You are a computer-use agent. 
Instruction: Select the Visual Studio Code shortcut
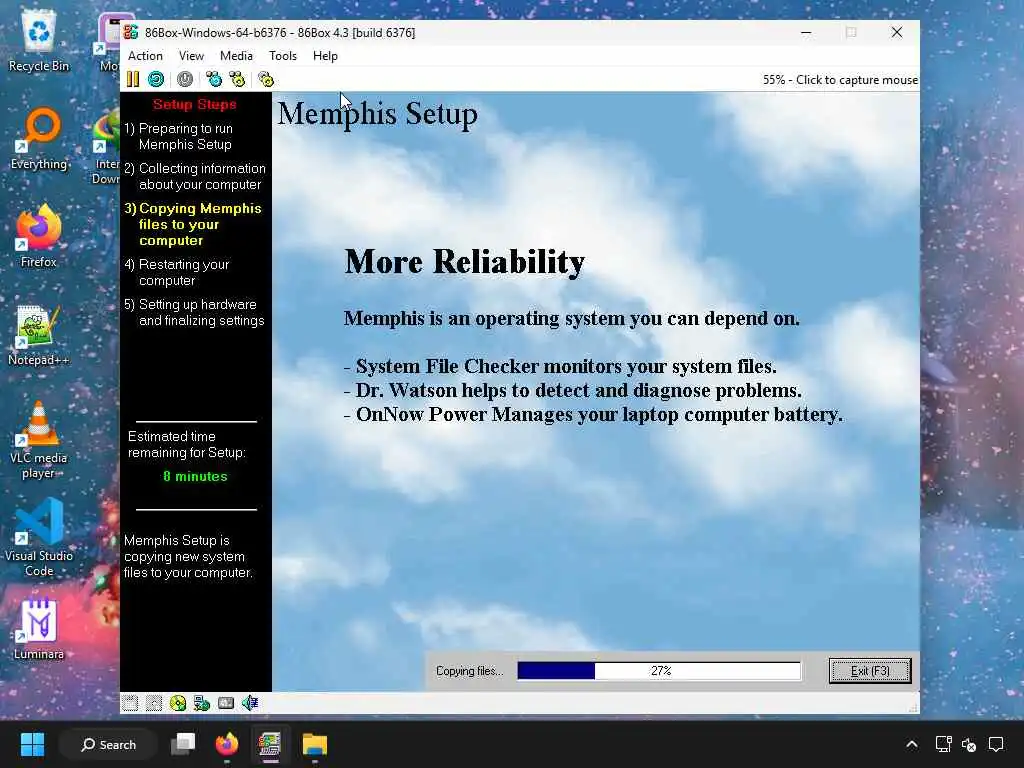(39, 538)
